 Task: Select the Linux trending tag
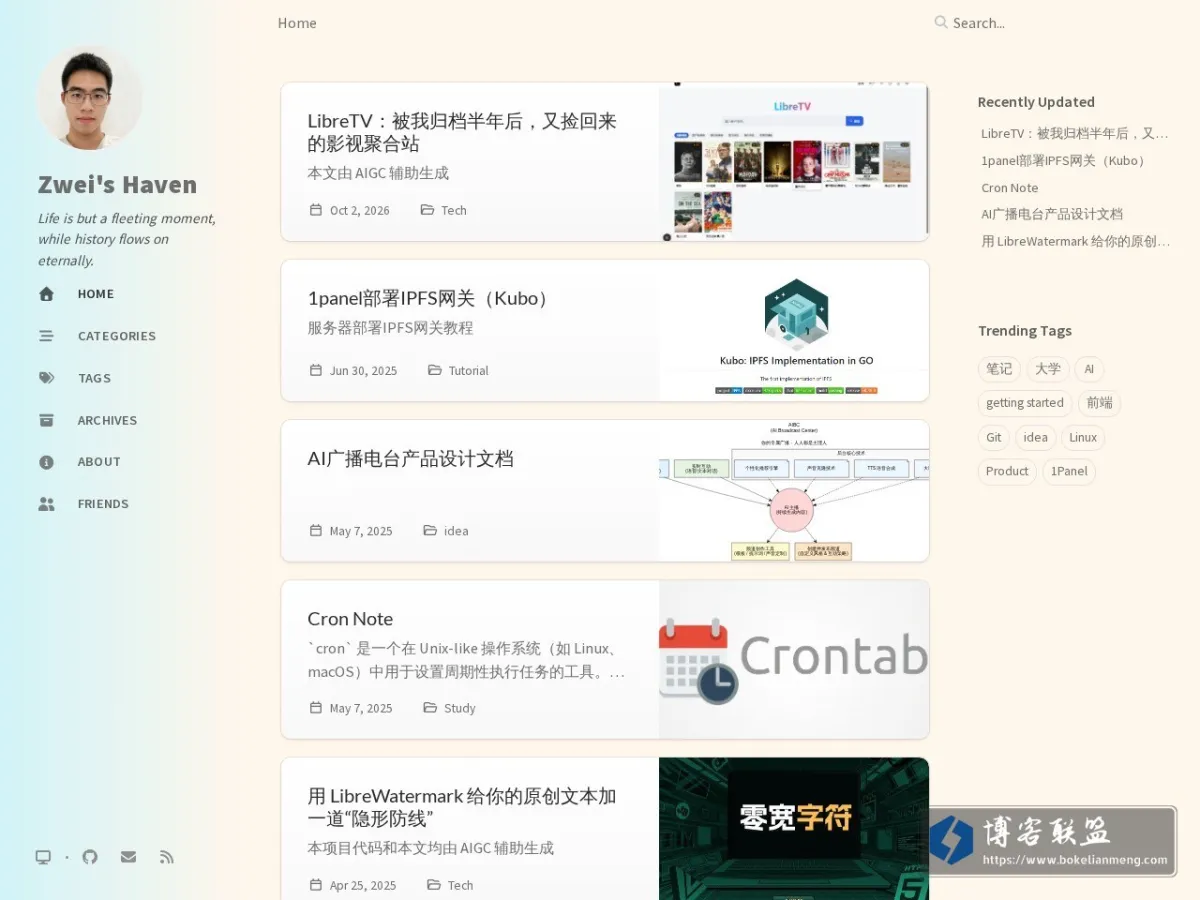[1083, 437]
